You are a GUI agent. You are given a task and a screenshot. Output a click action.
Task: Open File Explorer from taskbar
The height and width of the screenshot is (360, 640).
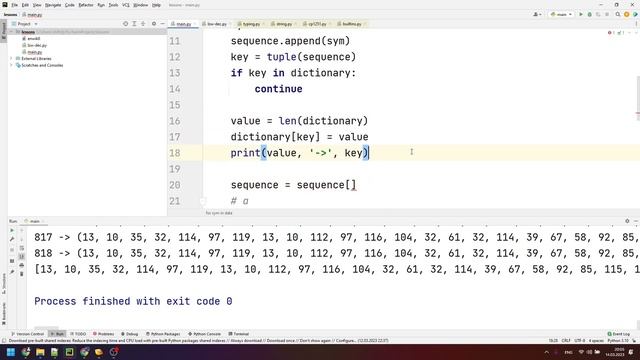(40, 352)
